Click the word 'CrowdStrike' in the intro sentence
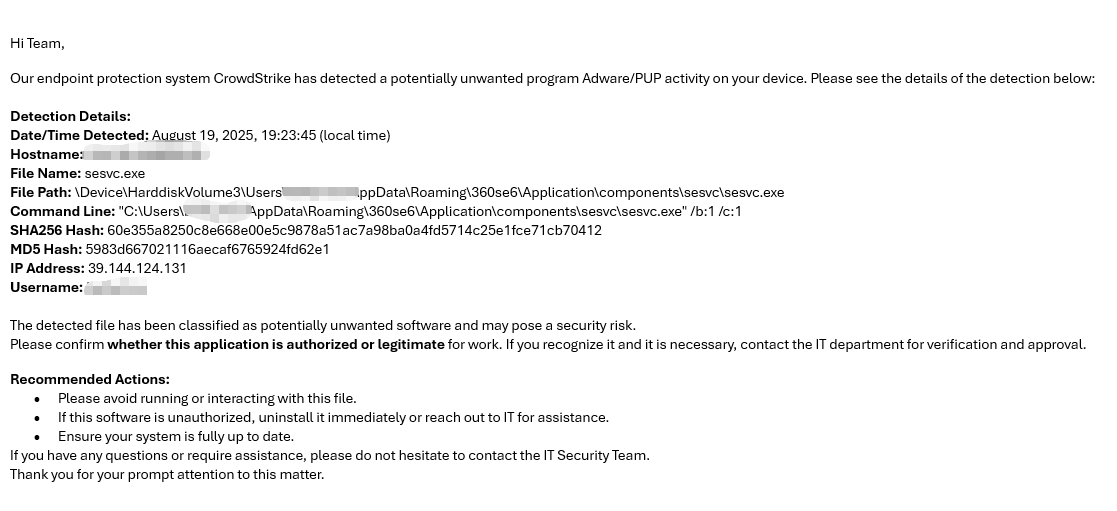The width and height of the screenshot is (1117, 511). pos(252,78)
